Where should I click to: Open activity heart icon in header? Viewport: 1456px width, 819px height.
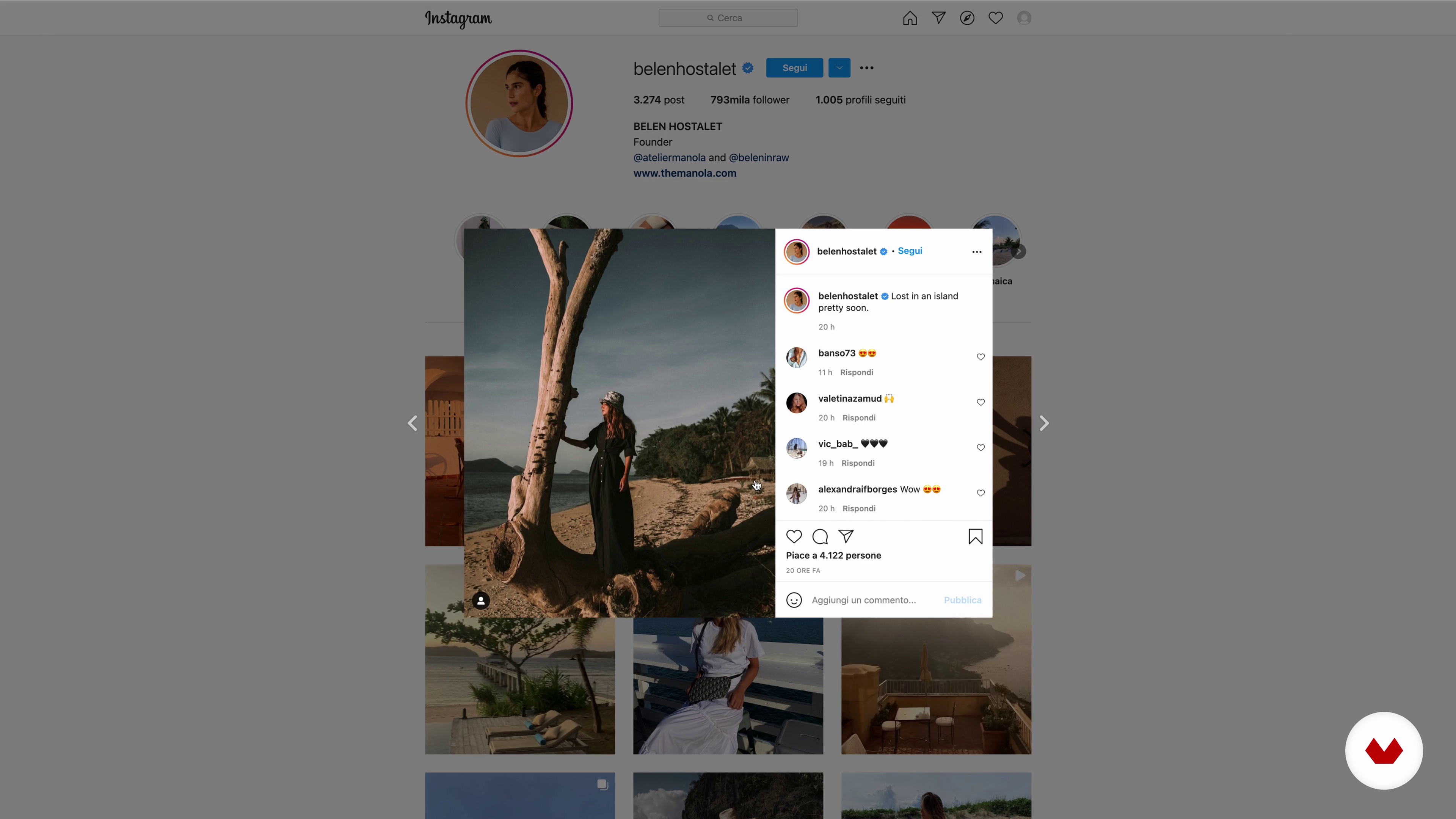pyautogui.click(x=995, y=18)
